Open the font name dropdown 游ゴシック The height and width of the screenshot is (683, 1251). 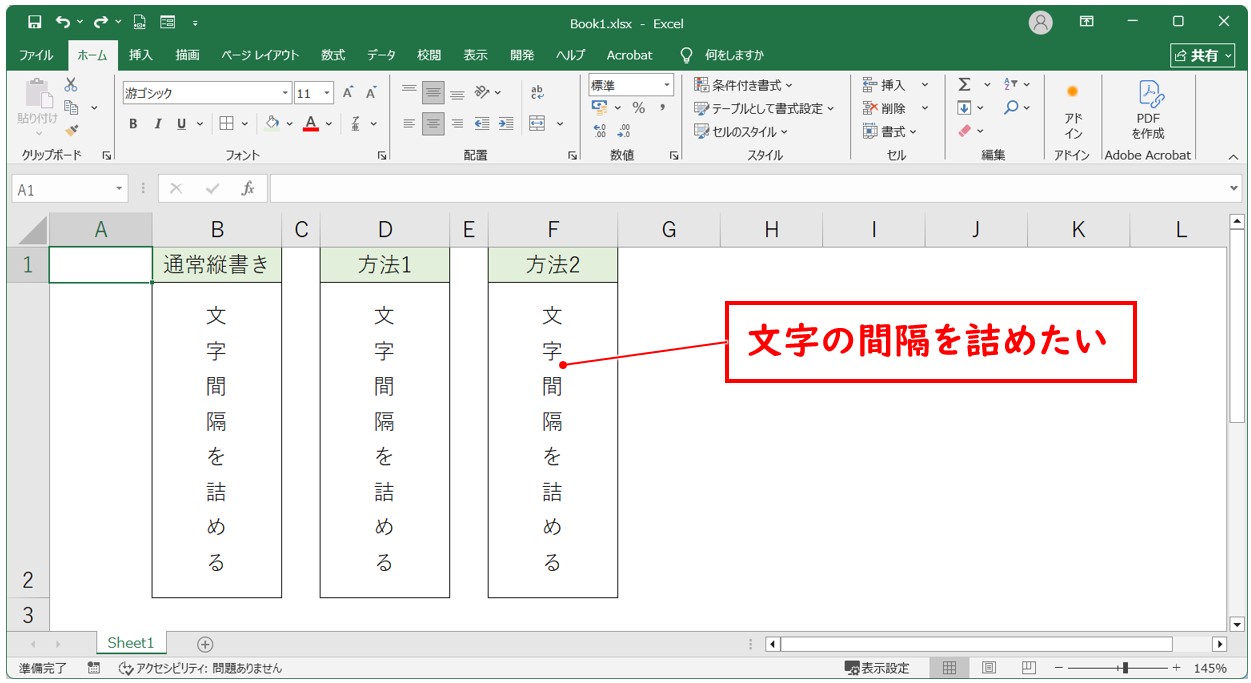click(286, 93)
